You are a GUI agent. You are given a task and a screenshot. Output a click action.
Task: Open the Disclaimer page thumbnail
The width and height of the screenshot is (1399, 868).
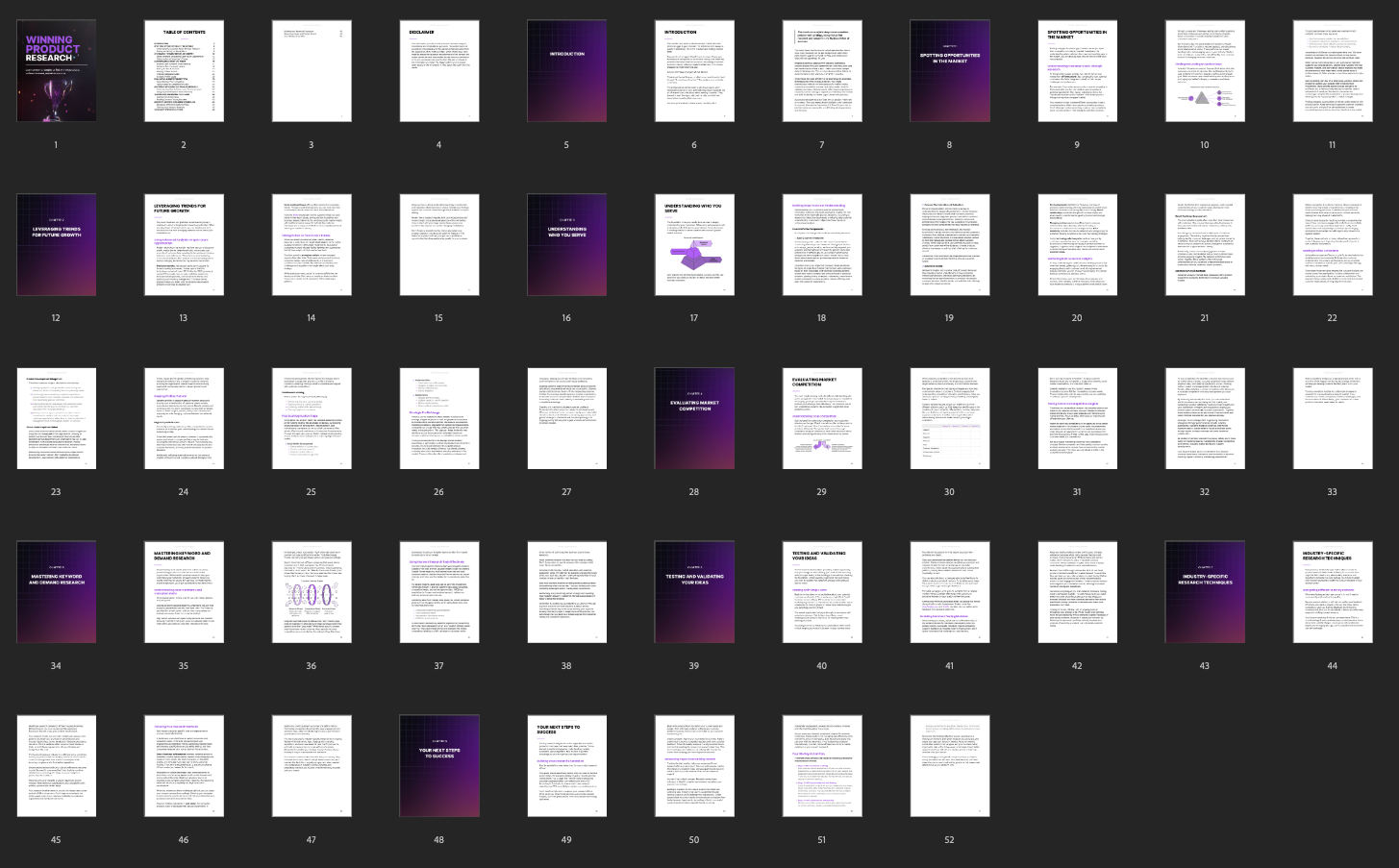point(438,71)
